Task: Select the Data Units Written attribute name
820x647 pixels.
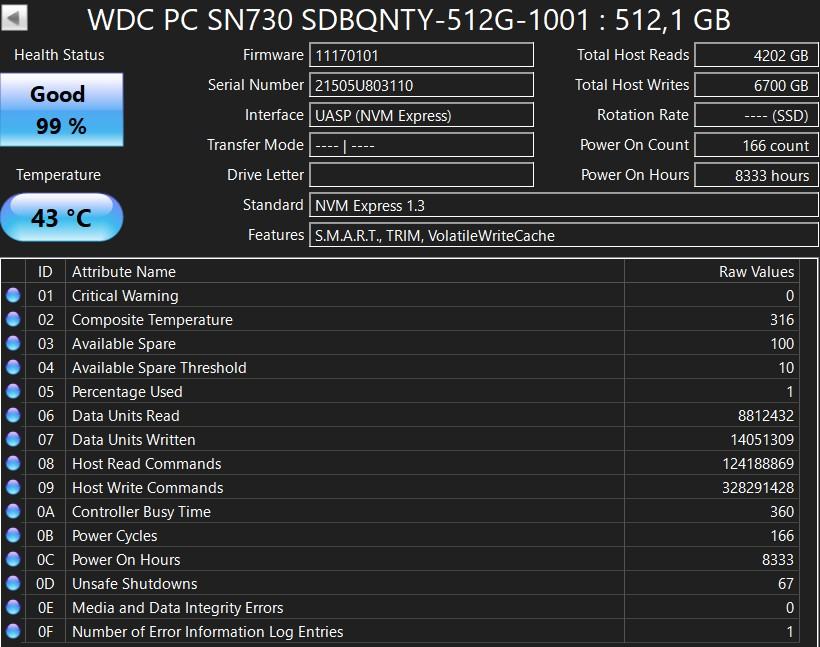Action: click(x=133, y=439)
